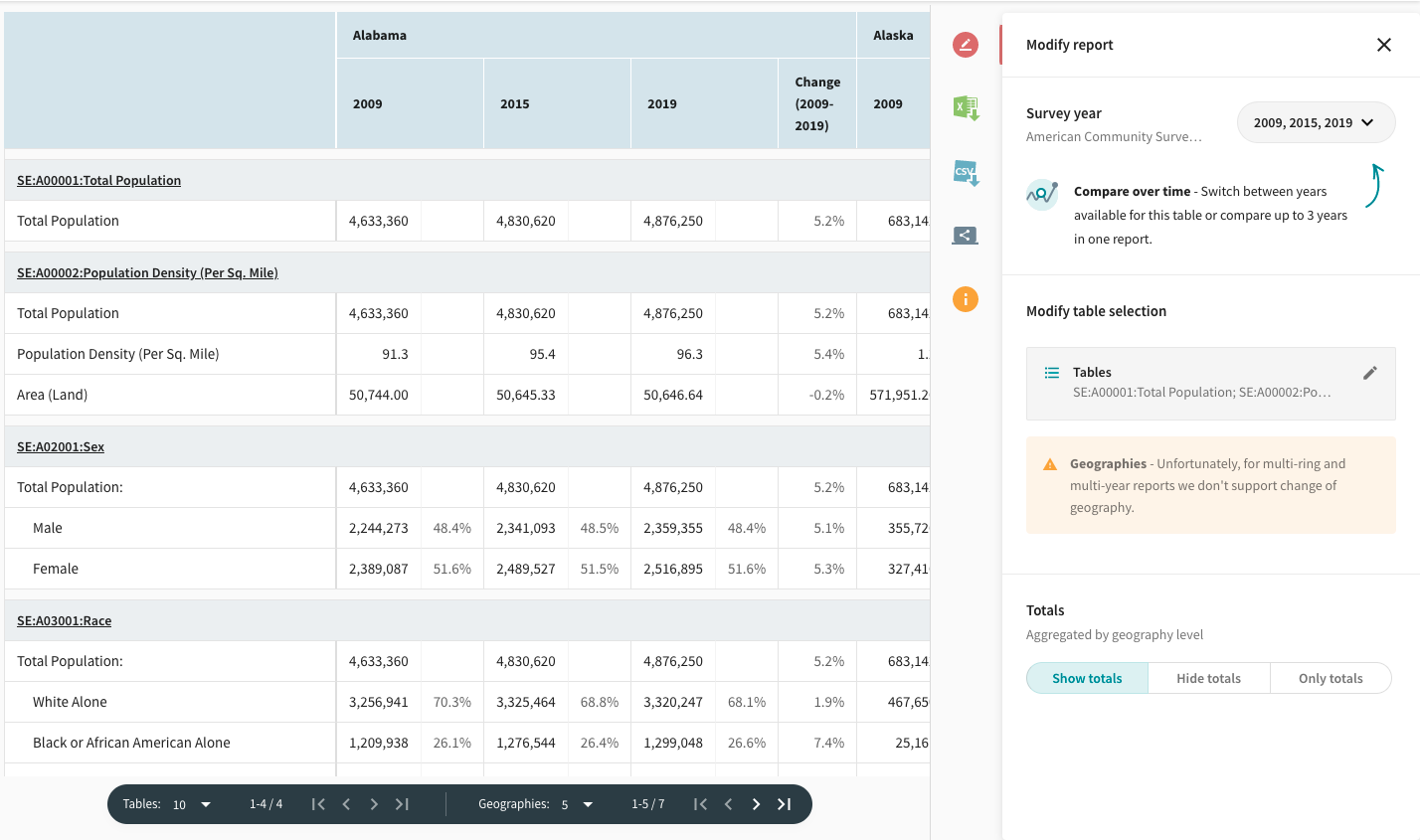The height and width of the screenshot is (840, 1420).
Task: Open SE:A00001:Total Population table link
Action: pyautogui.click(x=98, y=181)
